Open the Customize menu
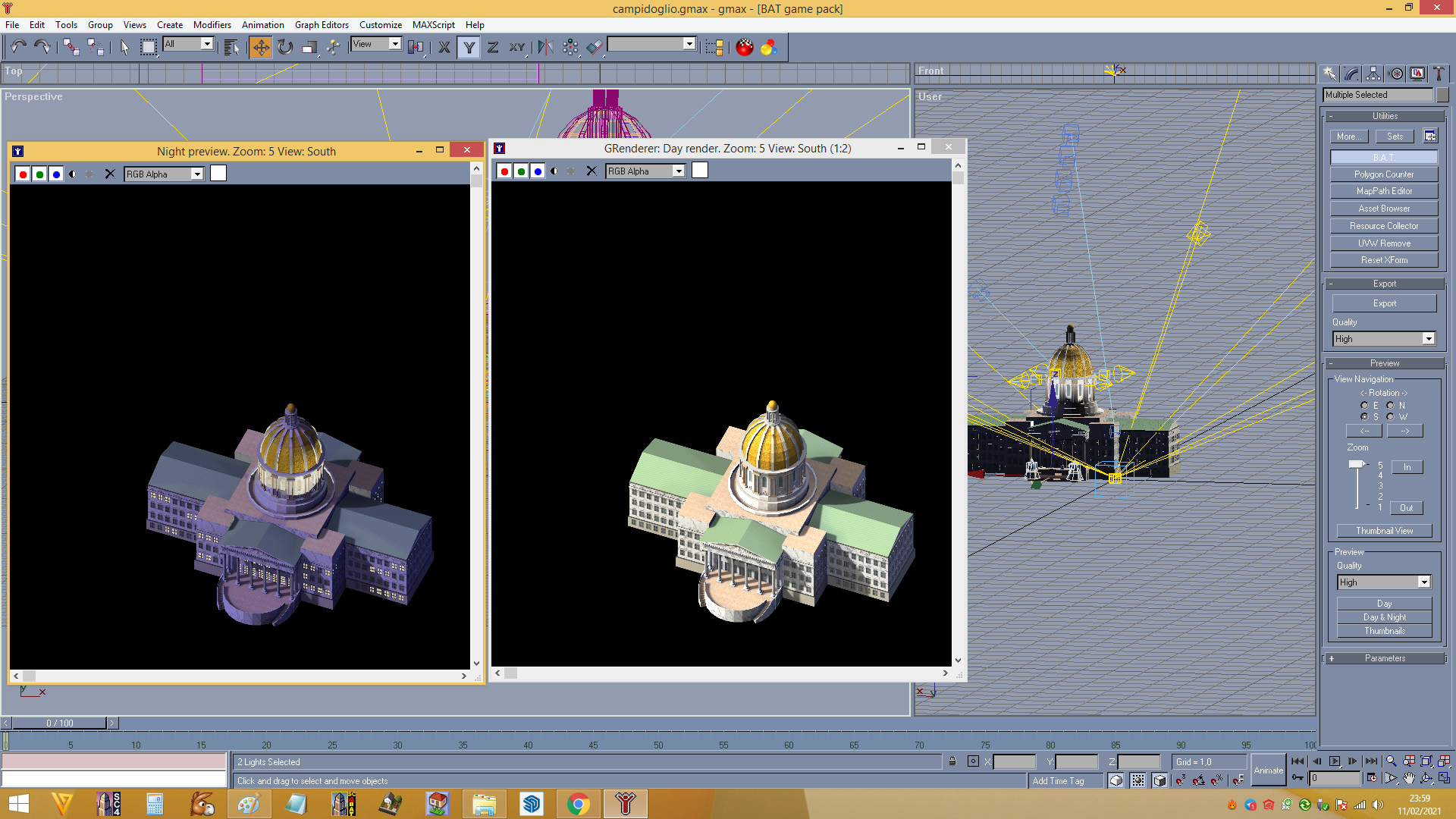The image size is (1456, 819). [x=381, y=25]
